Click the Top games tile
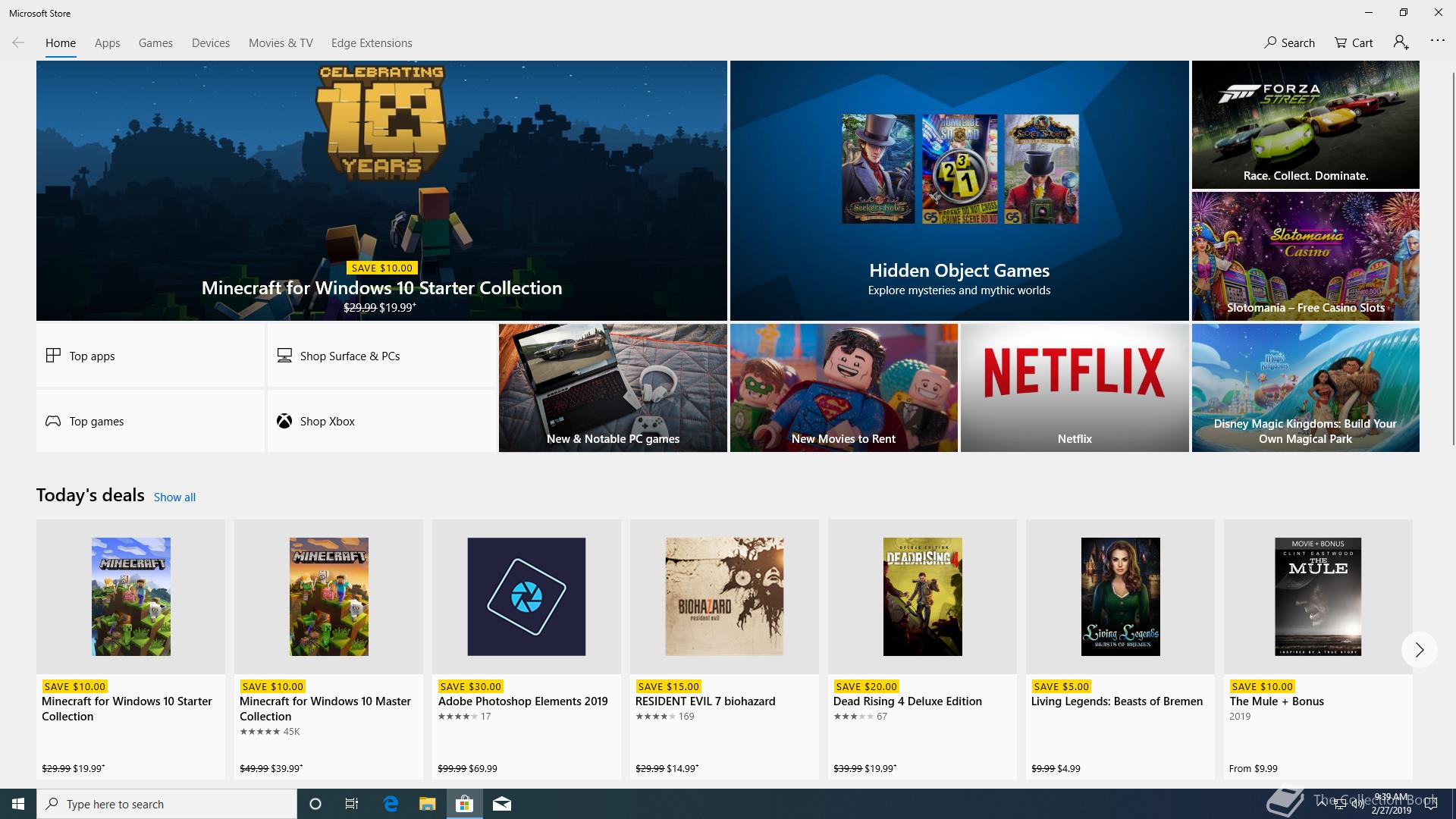Viewport: 1456px width, 819px height. 150,421
